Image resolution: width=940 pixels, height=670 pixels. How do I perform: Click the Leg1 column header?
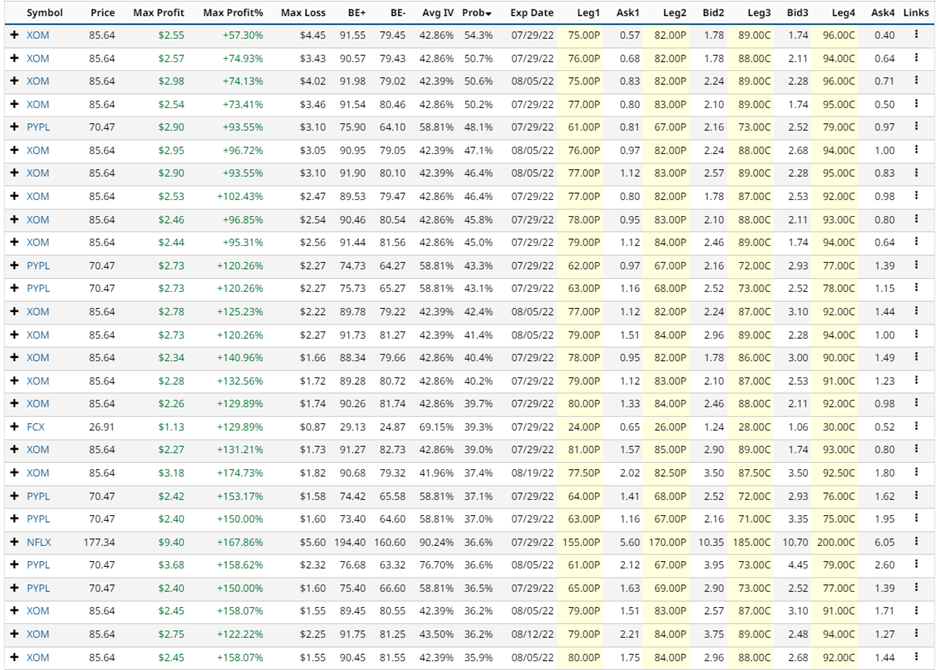coord(588,13)
